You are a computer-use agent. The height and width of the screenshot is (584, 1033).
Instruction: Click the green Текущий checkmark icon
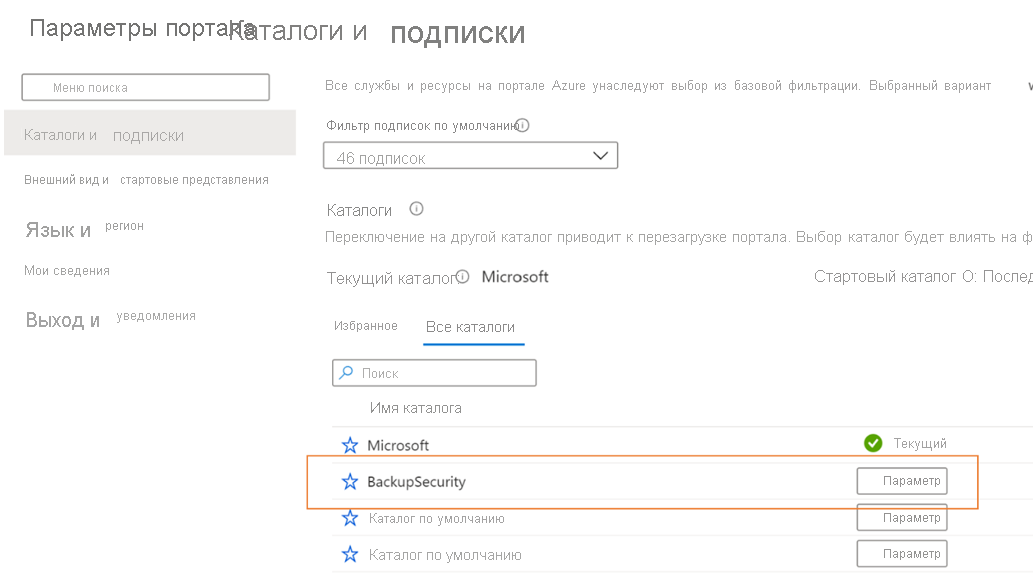click(x=873, y=441)
